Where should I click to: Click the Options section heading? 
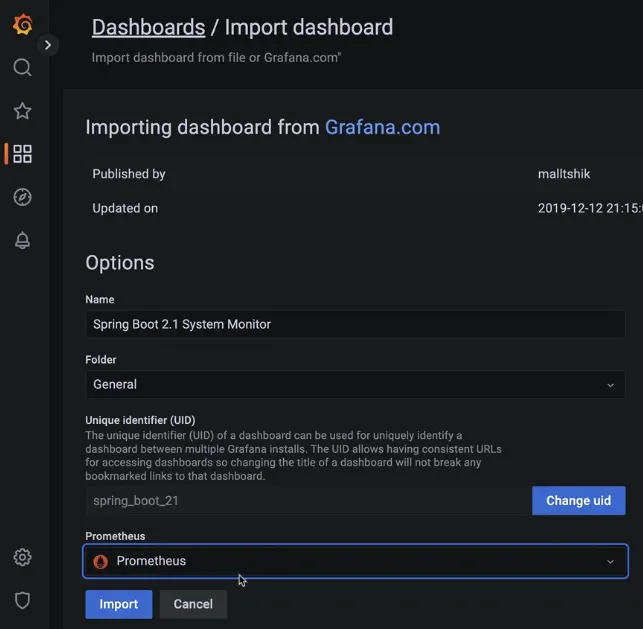click(x=120, y=262)
